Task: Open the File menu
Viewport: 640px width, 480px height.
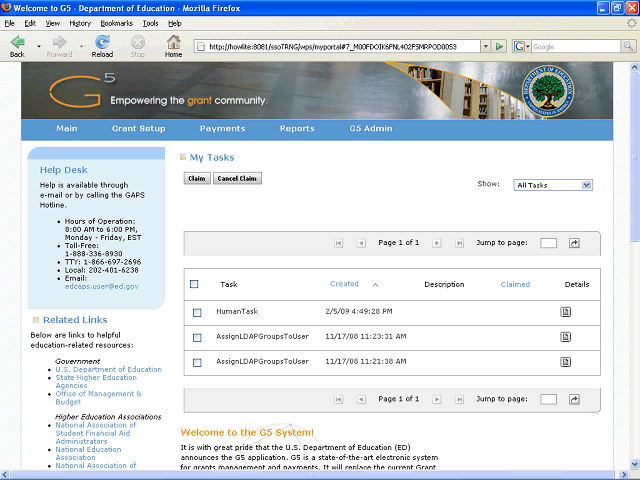Action: point(9,24)
